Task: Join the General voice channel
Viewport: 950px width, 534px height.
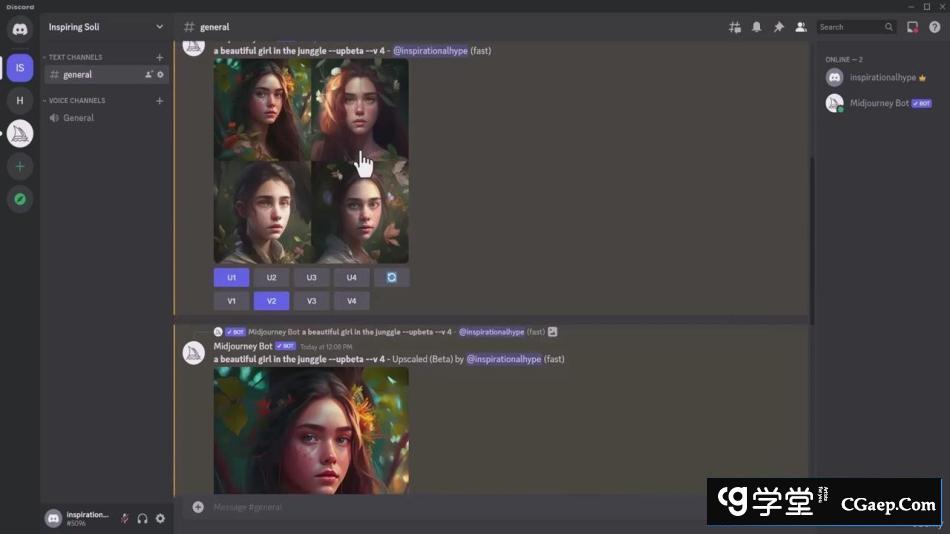Action: pos(79,118)
